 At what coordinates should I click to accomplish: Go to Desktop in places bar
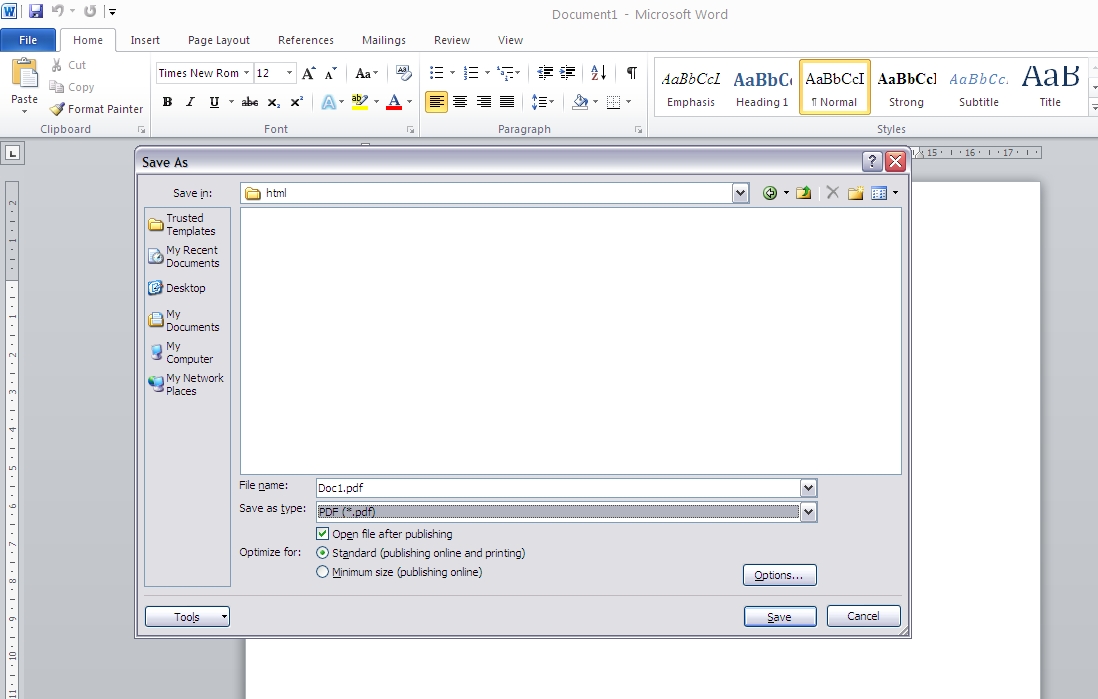pyautogui.click(x=177, y=288)
